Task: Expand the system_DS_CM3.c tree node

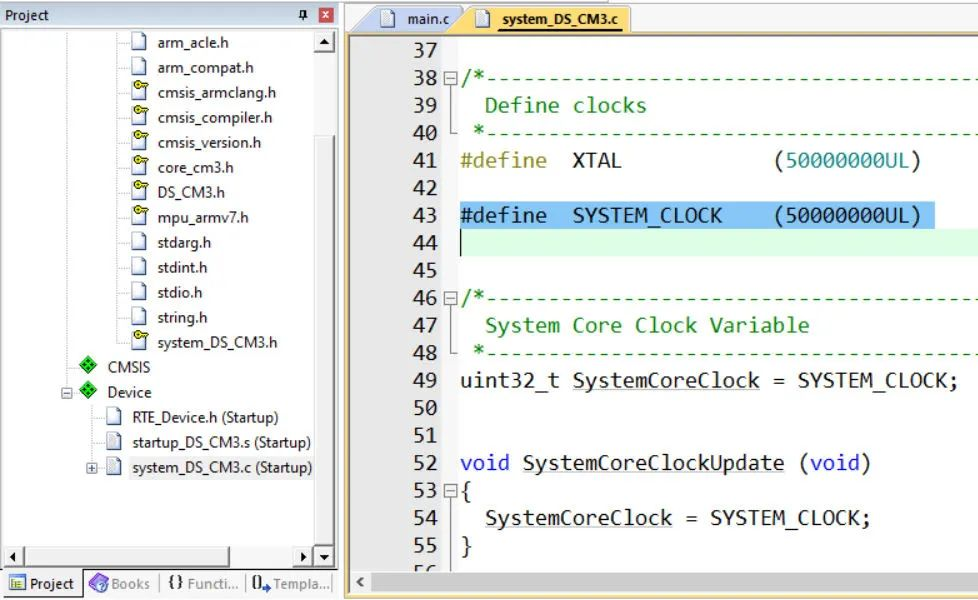Action: [92, 468]
